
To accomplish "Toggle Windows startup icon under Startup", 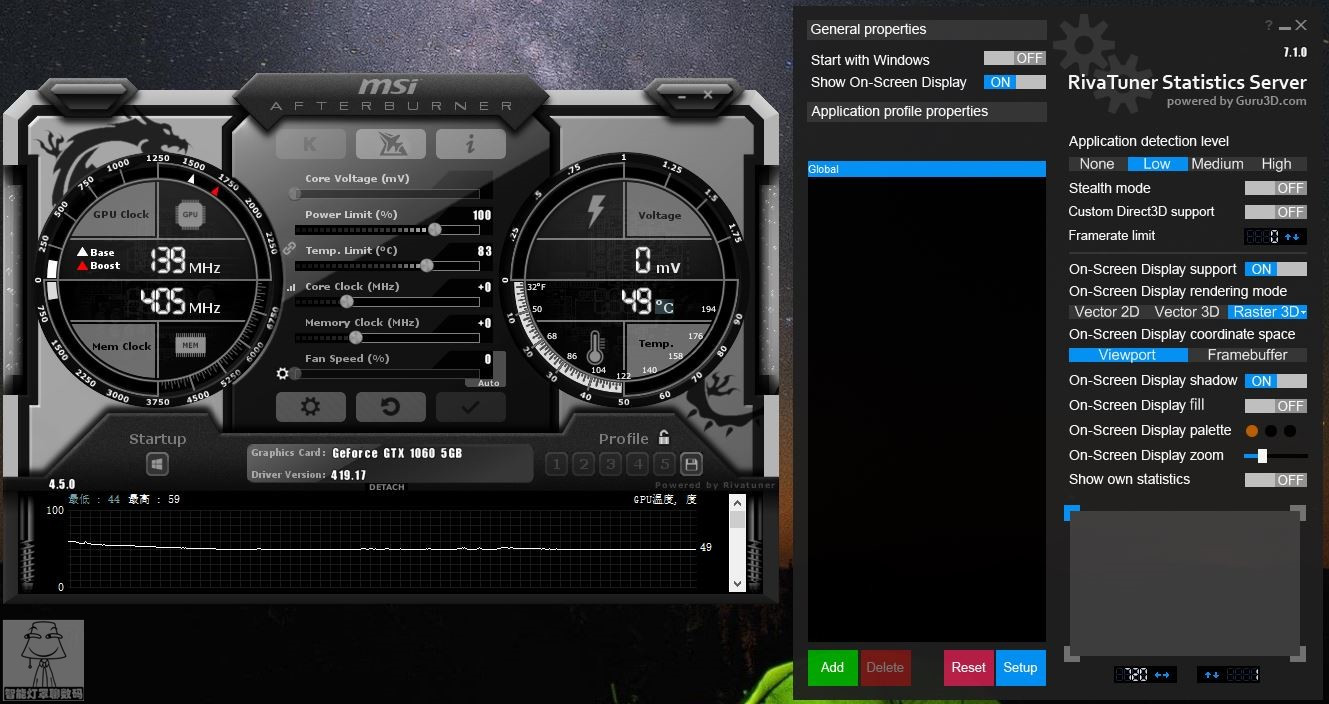I will (x=158, y=464).
